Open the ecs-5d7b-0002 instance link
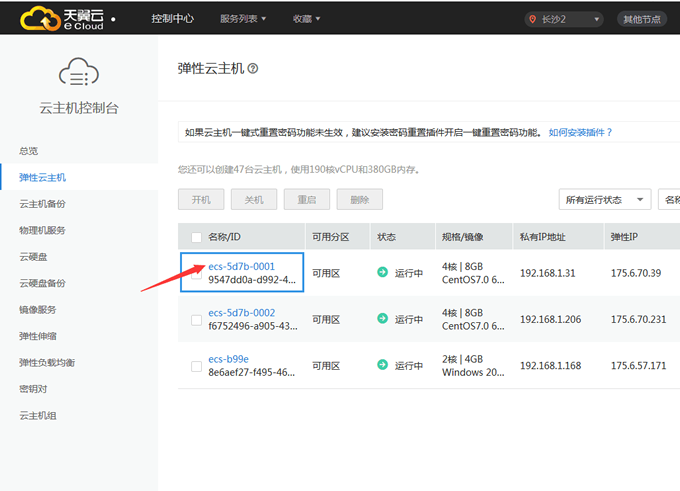 click(x=242, y=313)
